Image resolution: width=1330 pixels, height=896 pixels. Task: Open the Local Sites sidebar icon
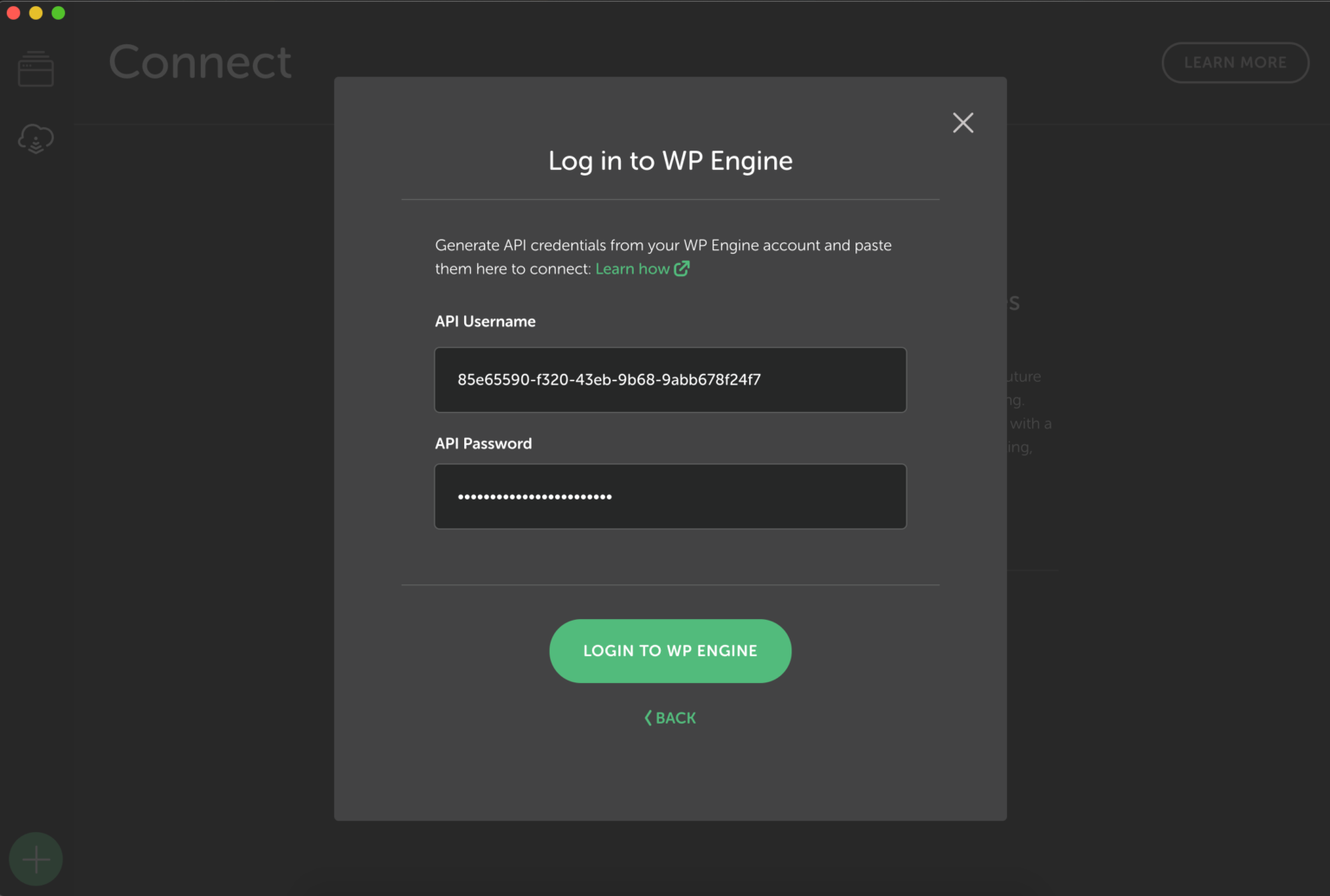(x=36, y=69)
